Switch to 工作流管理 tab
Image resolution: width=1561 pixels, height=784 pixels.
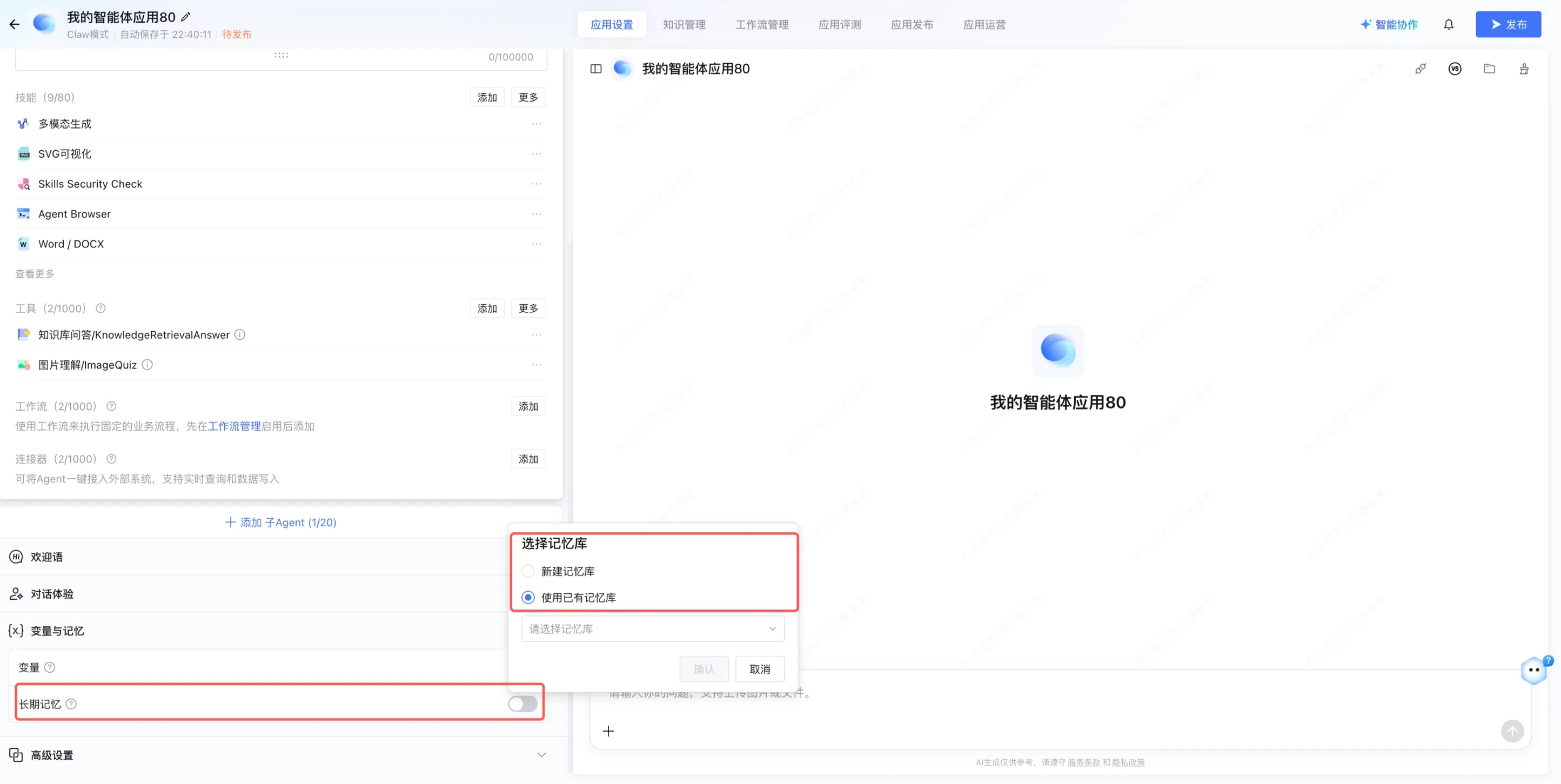pos(762,24)
